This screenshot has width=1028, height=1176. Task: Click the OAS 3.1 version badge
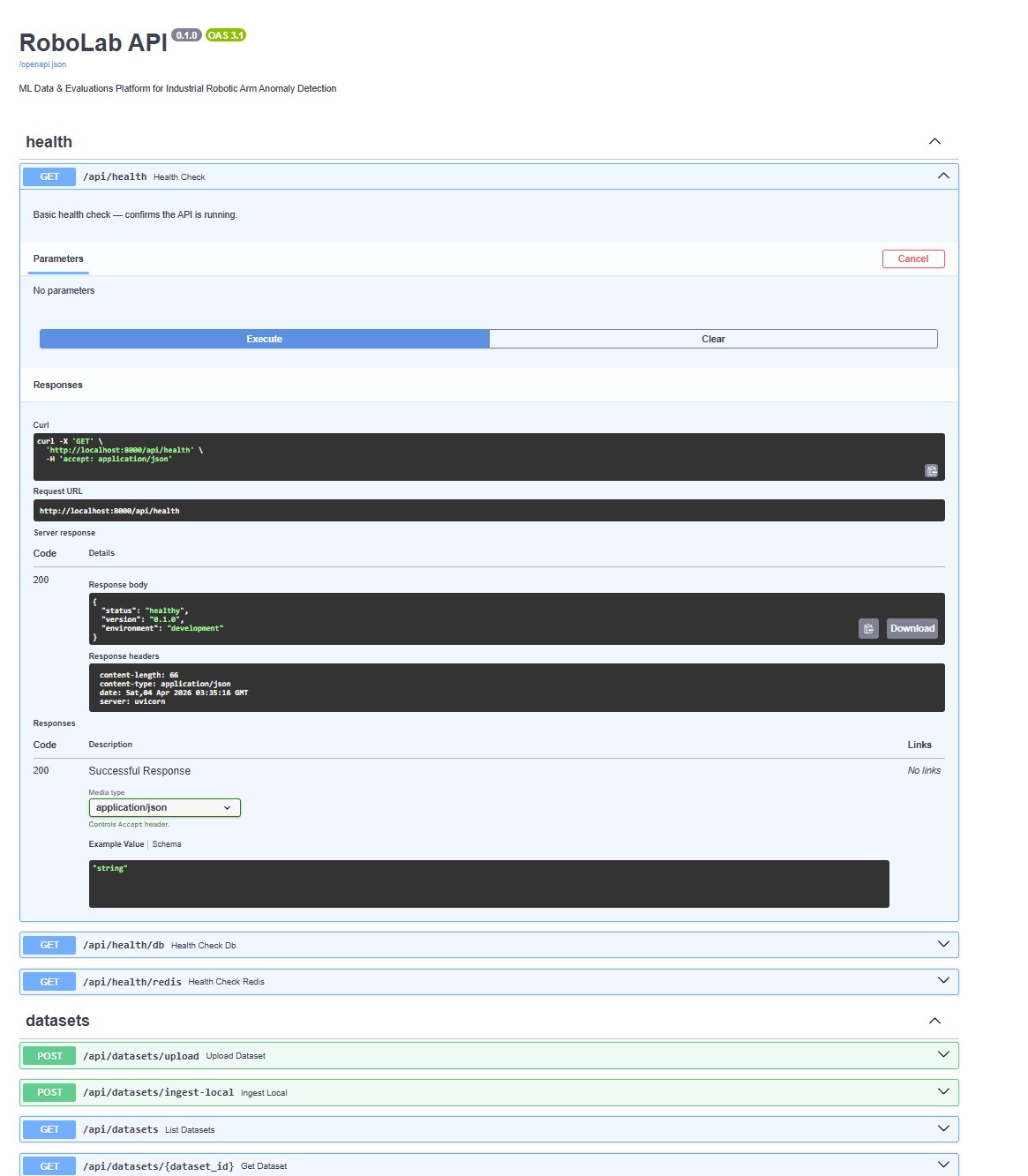pos(226,35)
